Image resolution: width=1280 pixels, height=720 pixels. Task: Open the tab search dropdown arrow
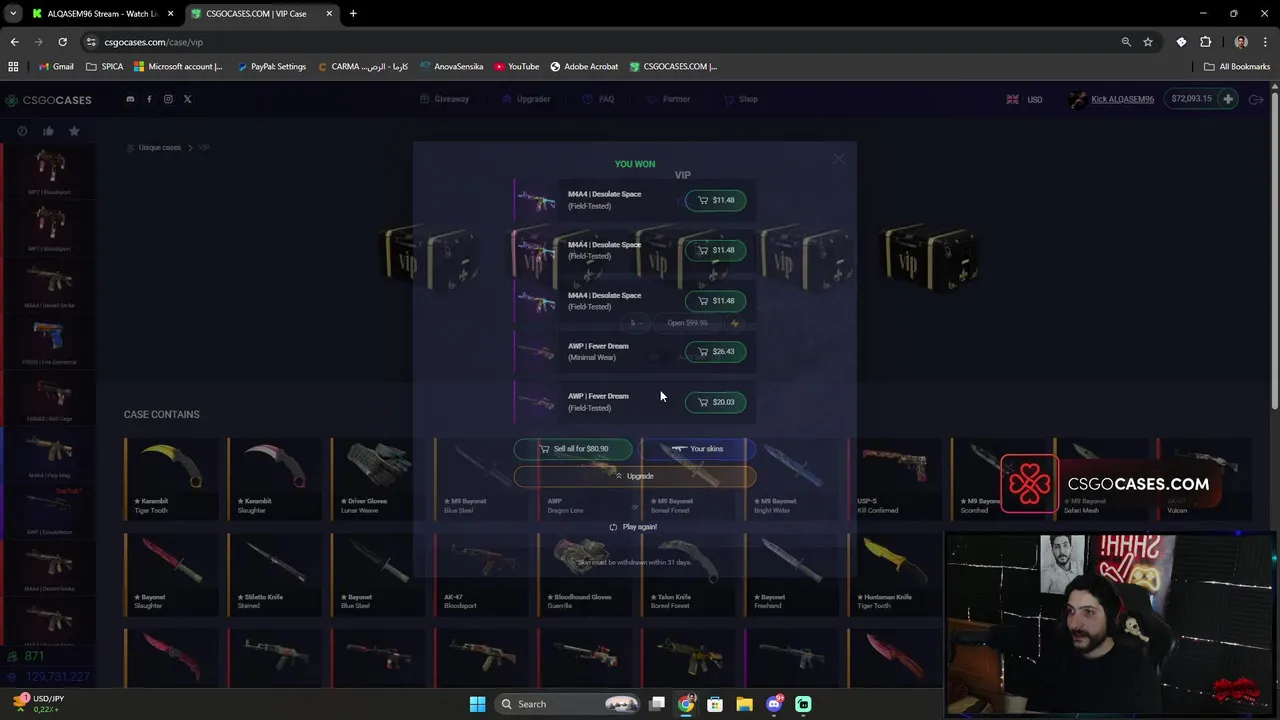(13, 14)
